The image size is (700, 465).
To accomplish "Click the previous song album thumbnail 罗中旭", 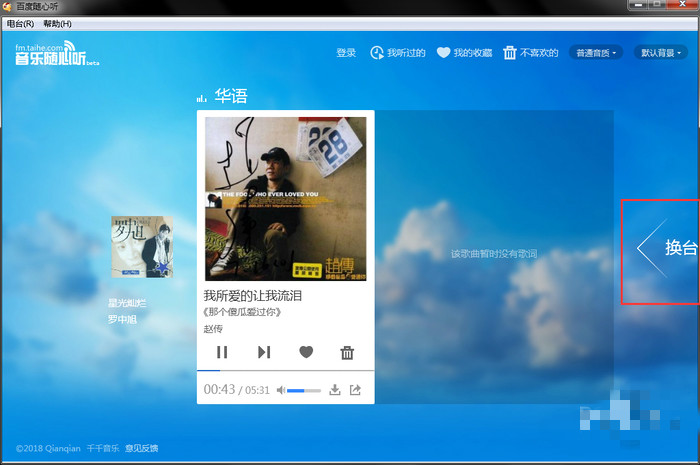I will (142, 247).
